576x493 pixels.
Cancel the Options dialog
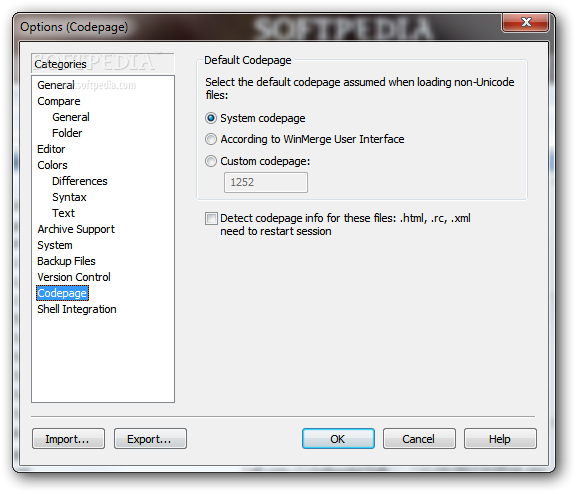[419, 439]
